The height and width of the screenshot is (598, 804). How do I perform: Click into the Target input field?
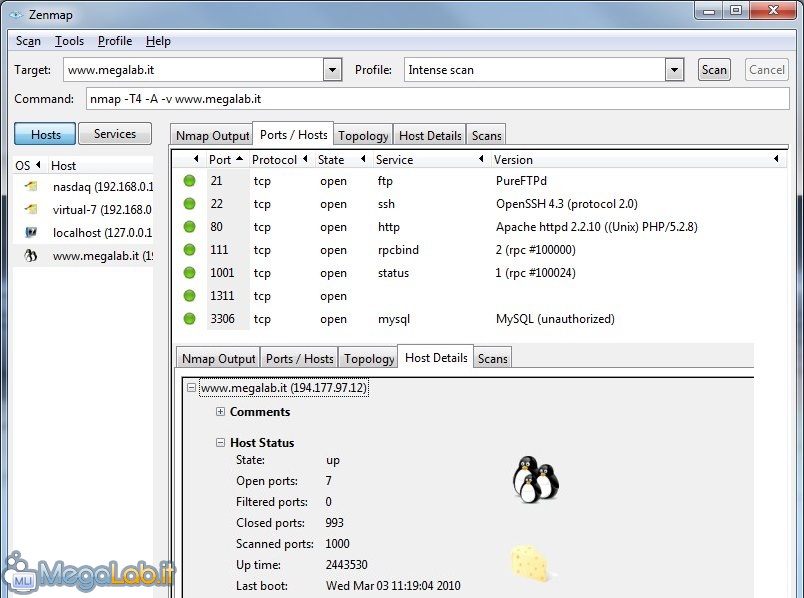194,70
